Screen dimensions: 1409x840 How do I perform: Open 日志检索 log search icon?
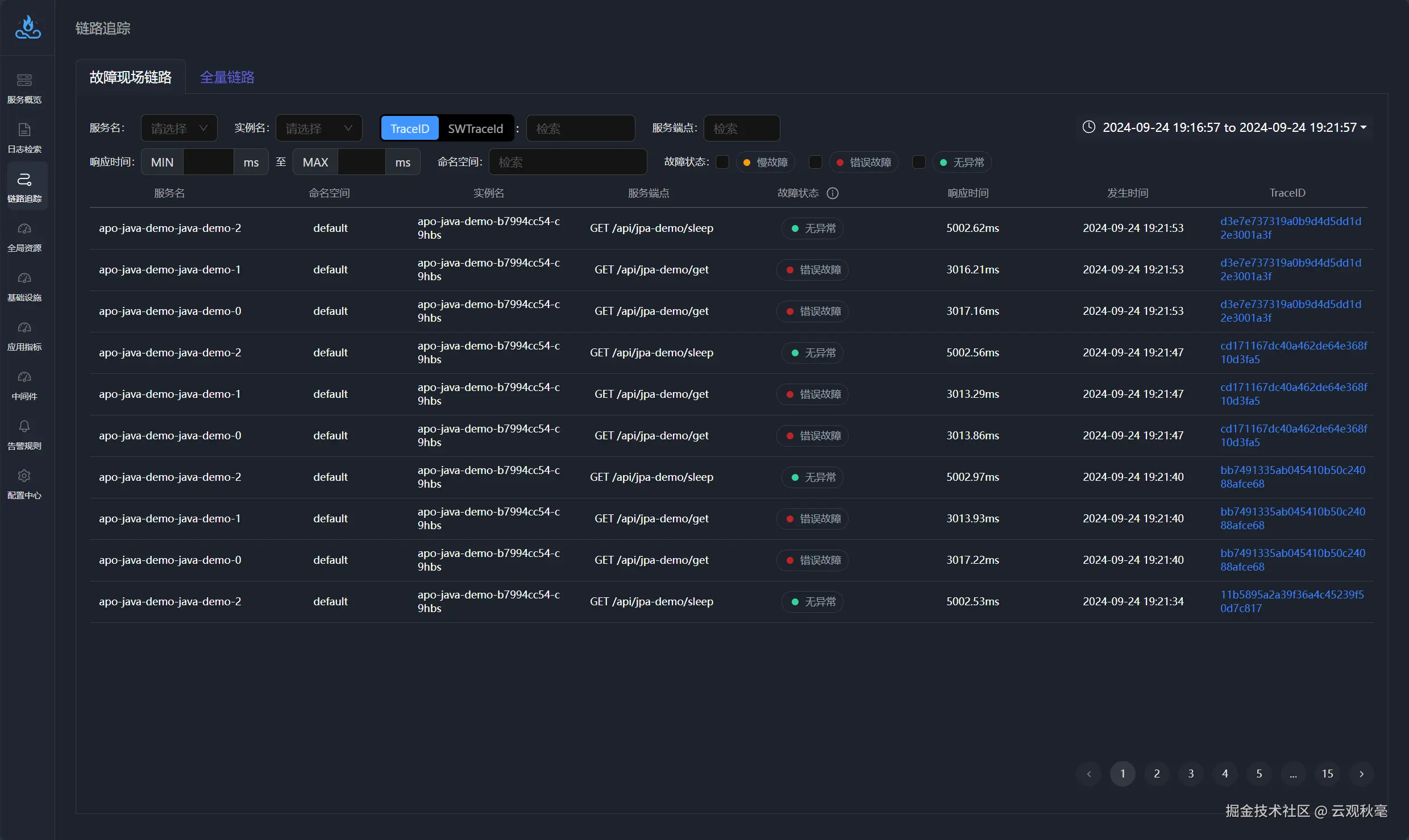(24, 130)
